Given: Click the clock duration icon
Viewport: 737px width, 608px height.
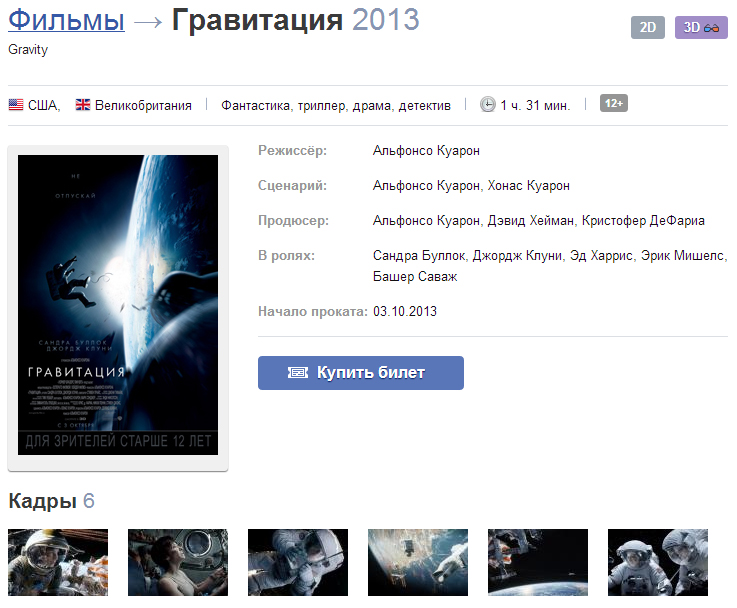Looking at the screenshot, I should click(487, 104).
